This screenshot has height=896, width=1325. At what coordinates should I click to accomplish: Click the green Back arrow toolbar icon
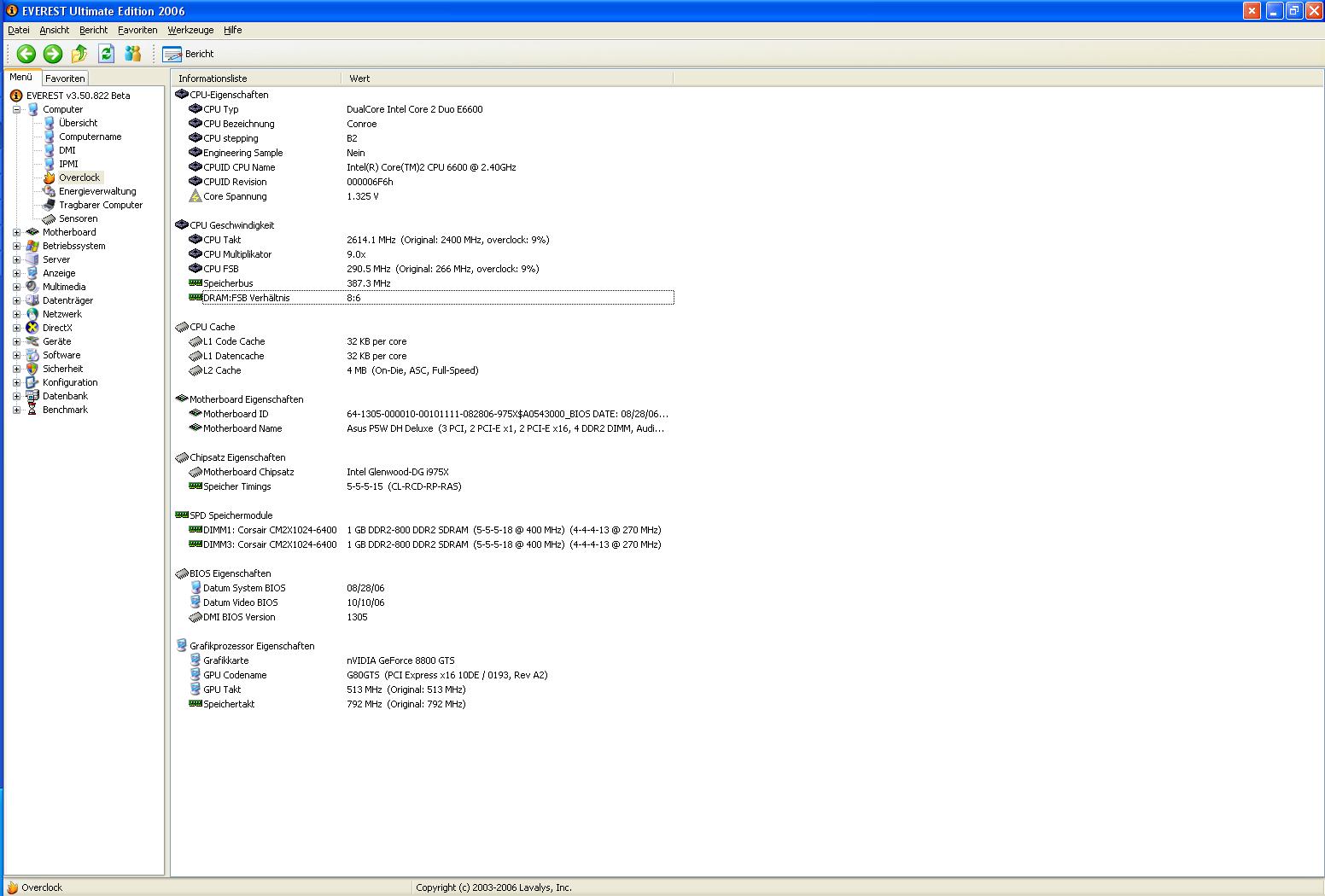tap(26, 54)
